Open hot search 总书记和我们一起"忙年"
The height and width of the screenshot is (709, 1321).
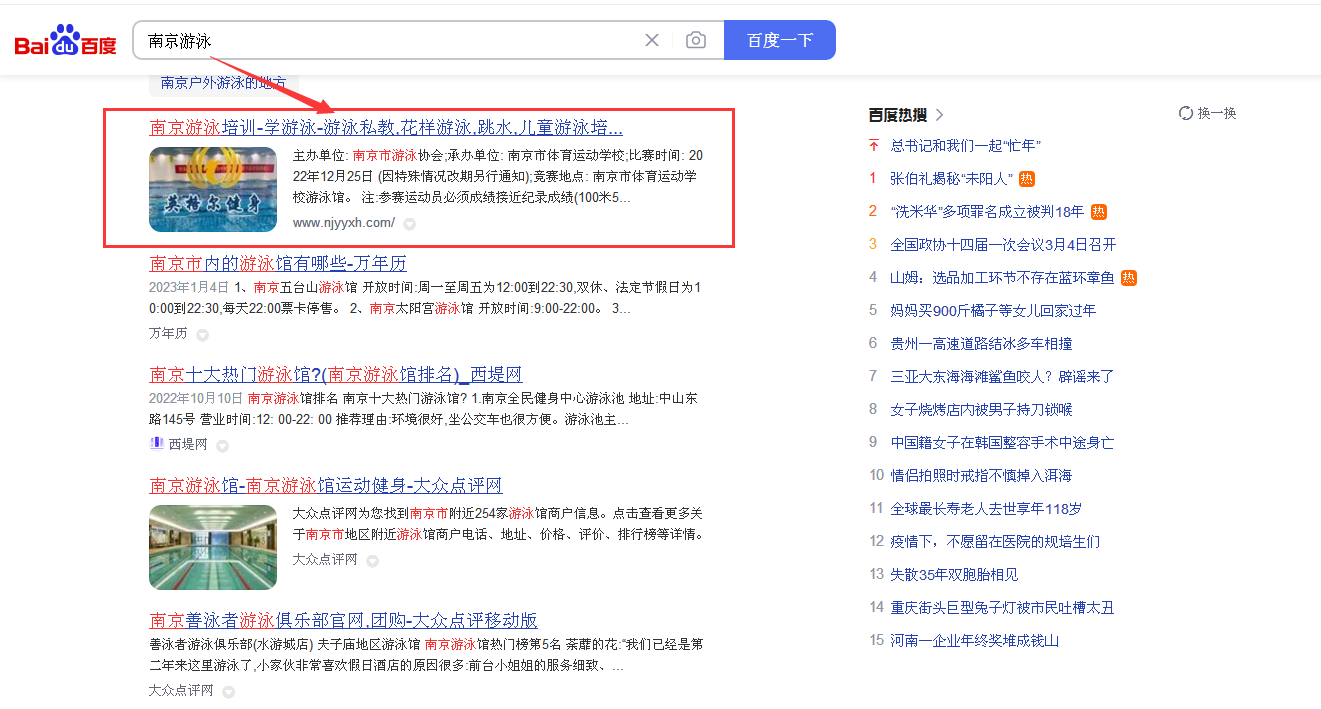coord(966,146)
